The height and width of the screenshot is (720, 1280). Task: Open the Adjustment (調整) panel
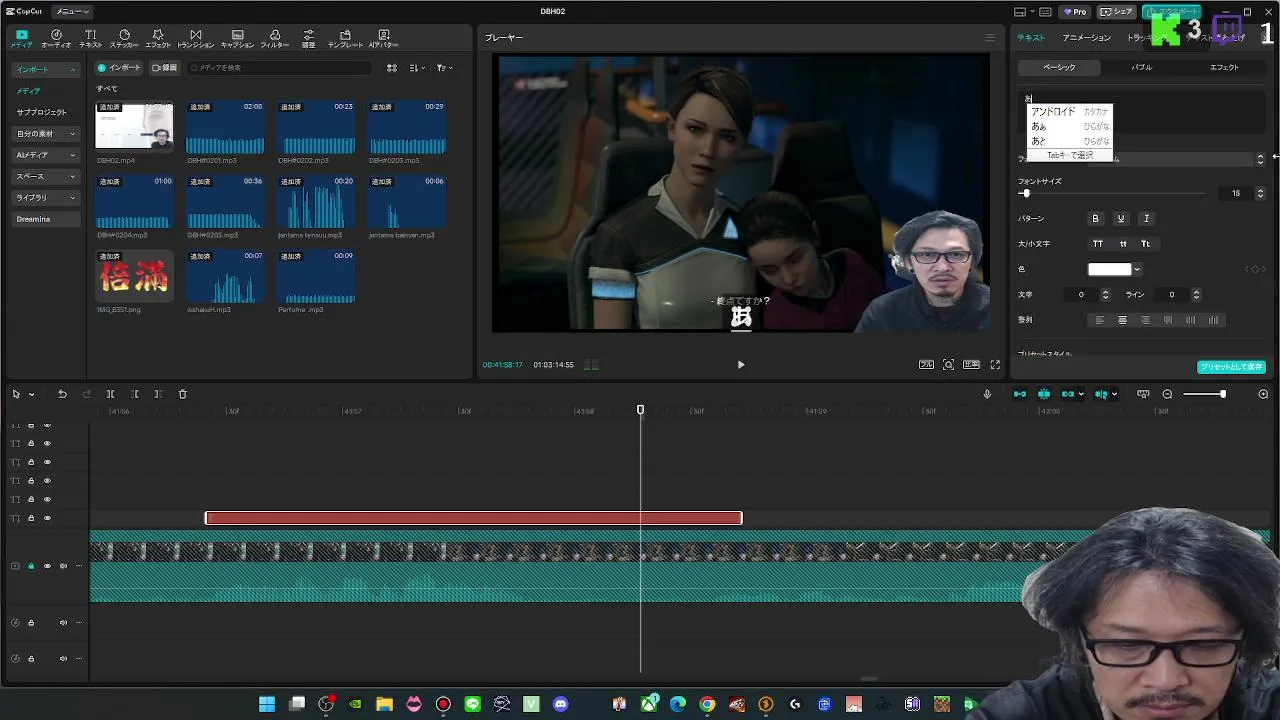[308, 38]
